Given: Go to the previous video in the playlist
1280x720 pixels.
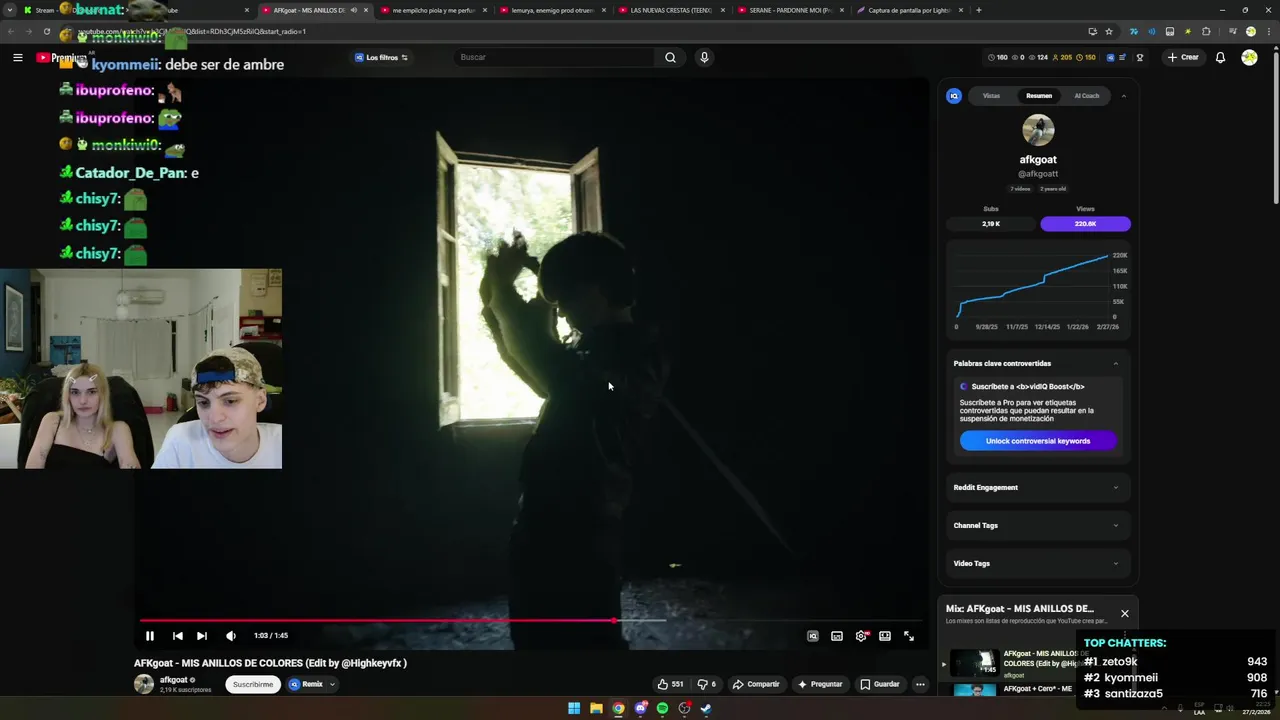Looking at the screenshot, I should (x=177, y=636).
